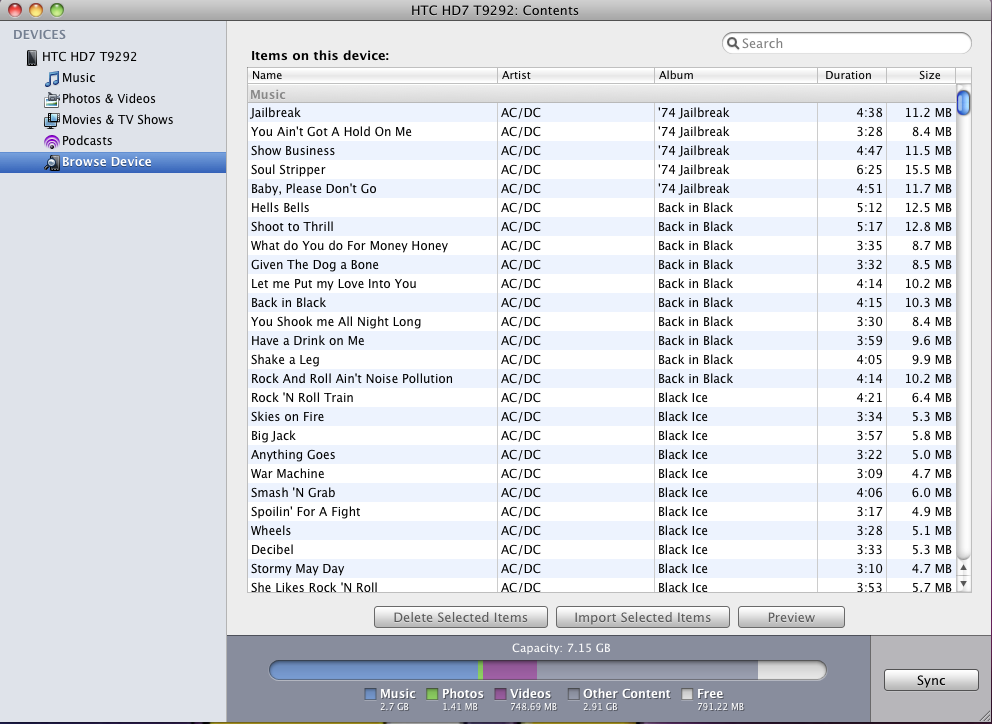Sort by the Album column header
This screenshot has height=724, width=992.
[x=736, y=75]
